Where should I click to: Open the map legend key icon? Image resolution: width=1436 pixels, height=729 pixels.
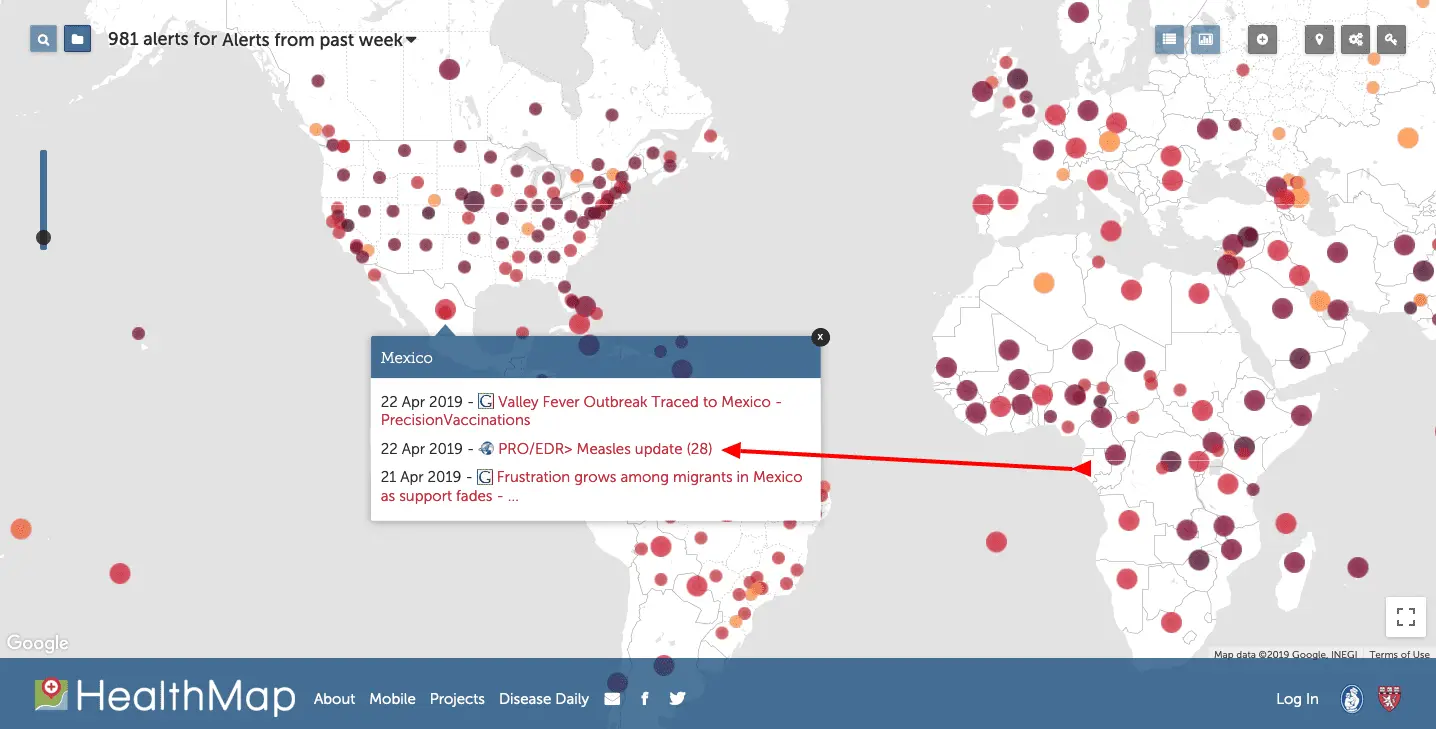1392,39
